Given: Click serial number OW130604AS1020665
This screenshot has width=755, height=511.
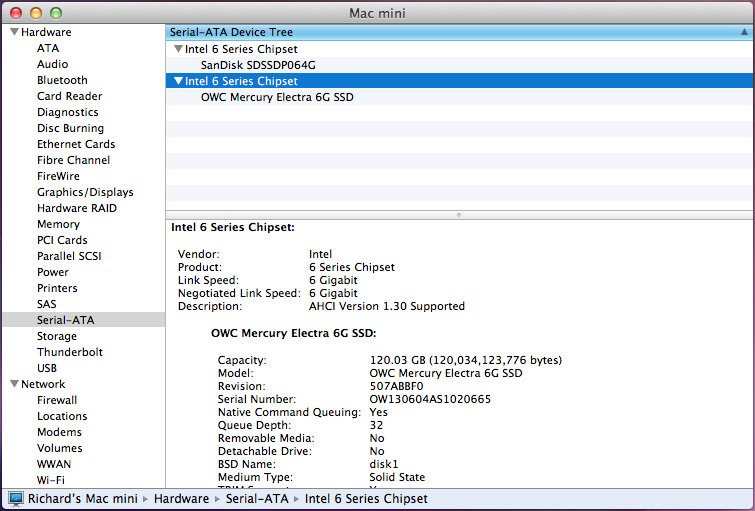Looking at the screenshot, I should point(430,399).
